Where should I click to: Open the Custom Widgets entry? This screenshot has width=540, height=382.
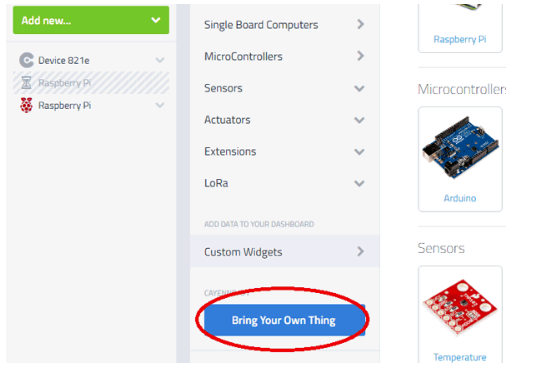coord(284,251)
